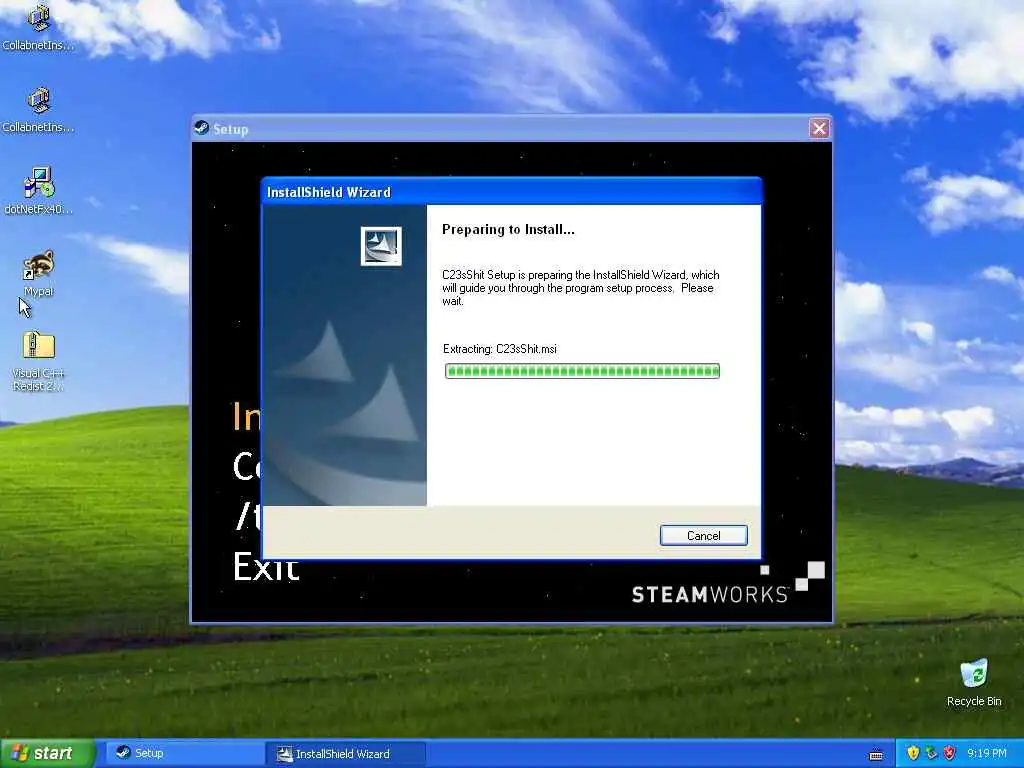Click the InstallShield logo icon in dialog
Screen dimensions: 1024x768
click(x=381, y=246)
